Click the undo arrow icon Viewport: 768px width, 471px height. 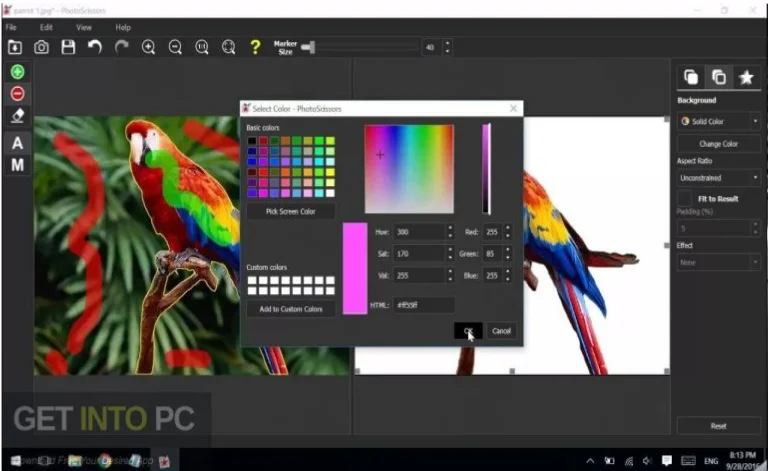point(95,47)
